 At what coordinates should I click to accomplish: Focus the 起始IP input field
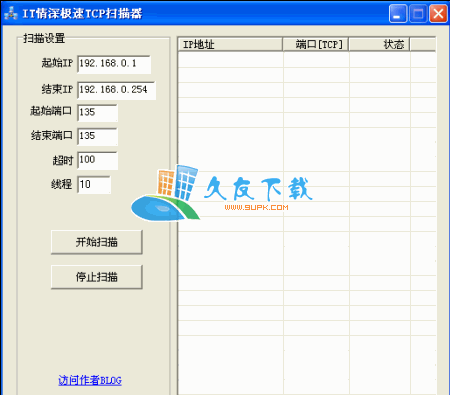114,64
